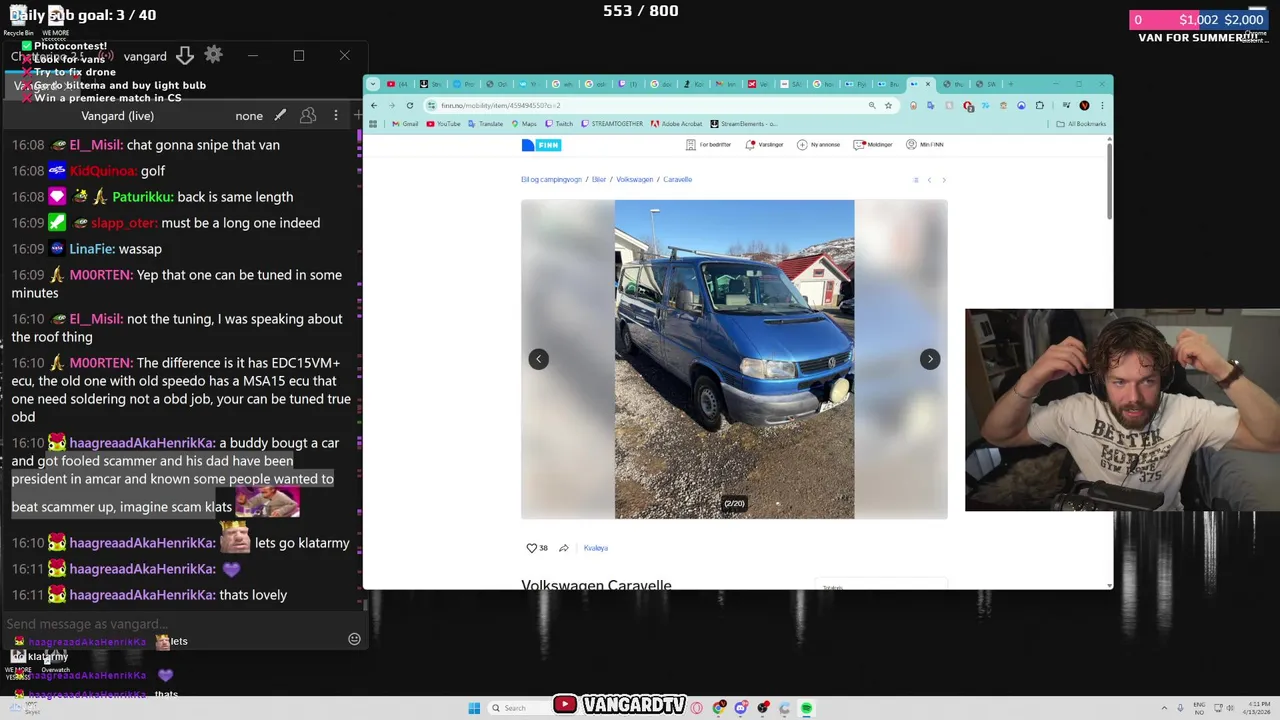Follow the Caravelle breadcrumb link
Screen dimensions: 1280x720
click(x=677, y=180)
